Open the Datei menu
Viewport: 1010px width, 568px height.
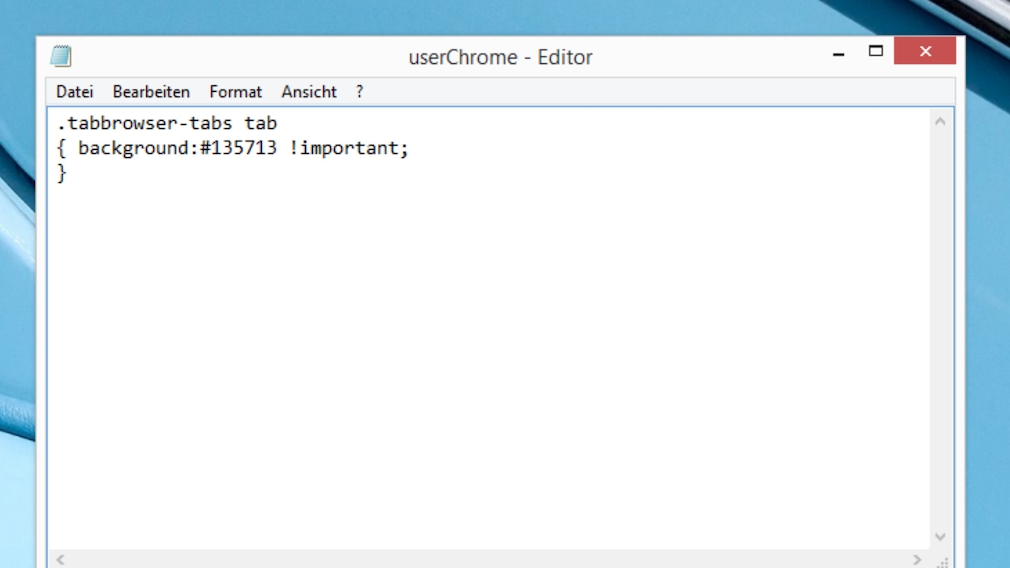(x=74, y=92)
